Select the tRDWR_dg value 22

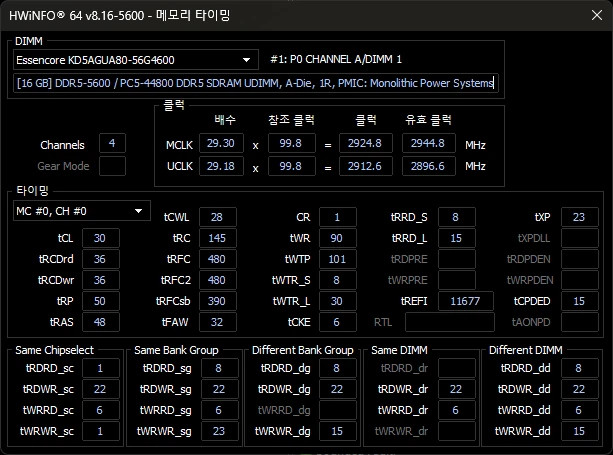pyautogui.click(x=338, y=389)
